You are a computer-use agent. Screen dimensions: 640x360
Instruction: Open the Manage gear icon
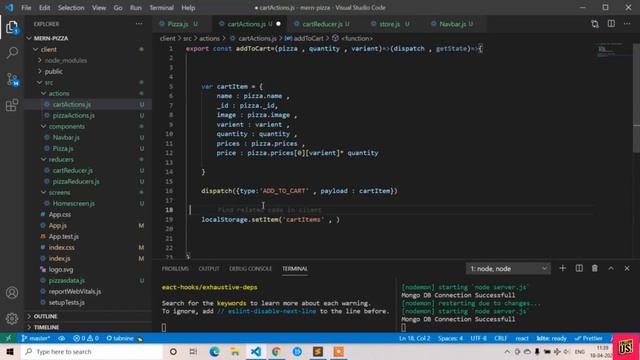coord(12,318)
